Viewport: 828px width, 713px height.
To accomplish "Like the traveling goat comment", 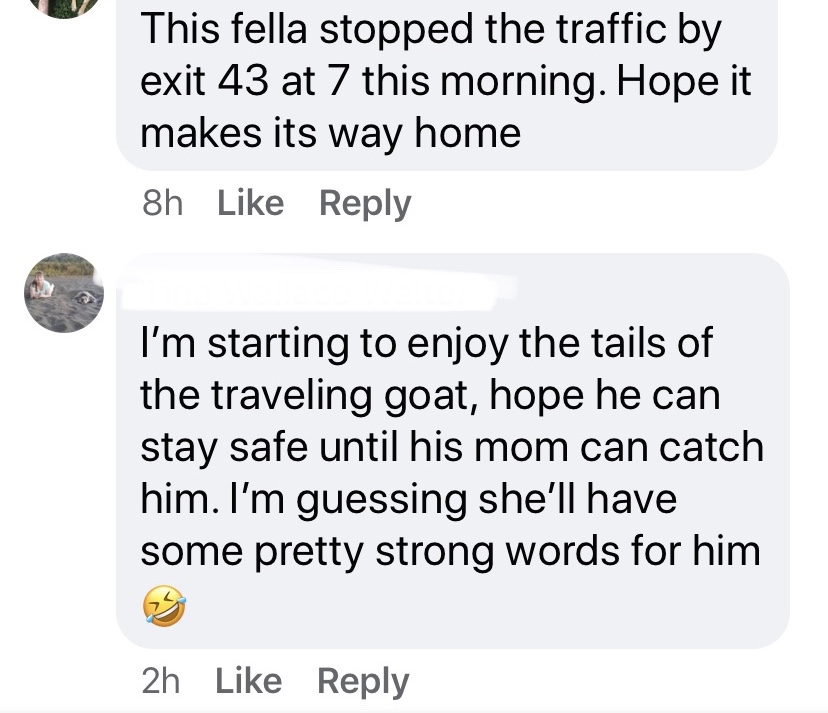I will coord(250,681).
